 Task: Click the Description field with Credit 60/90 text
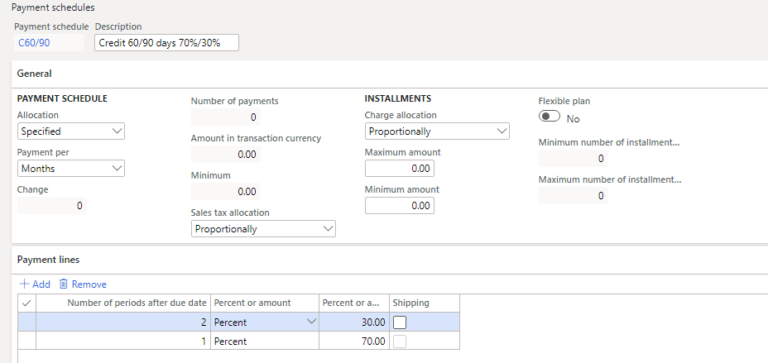[167, 43]
